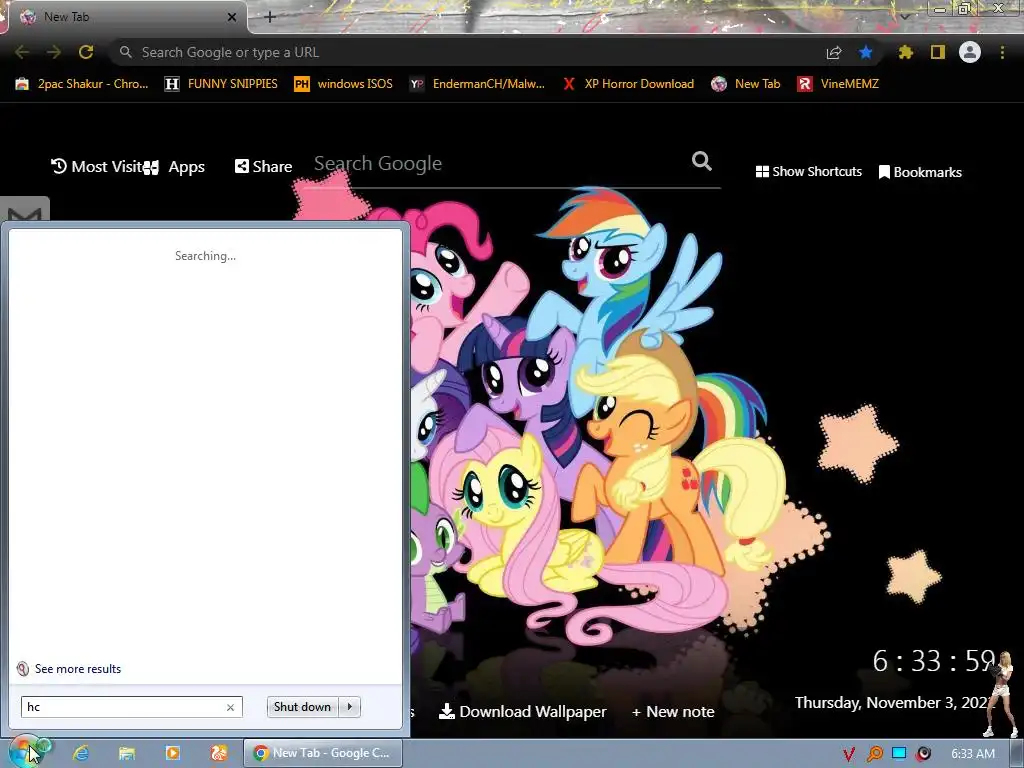Click the orange magnifier tray icon
Viewport: 1024px width, 768px height.
click(874, 754)
